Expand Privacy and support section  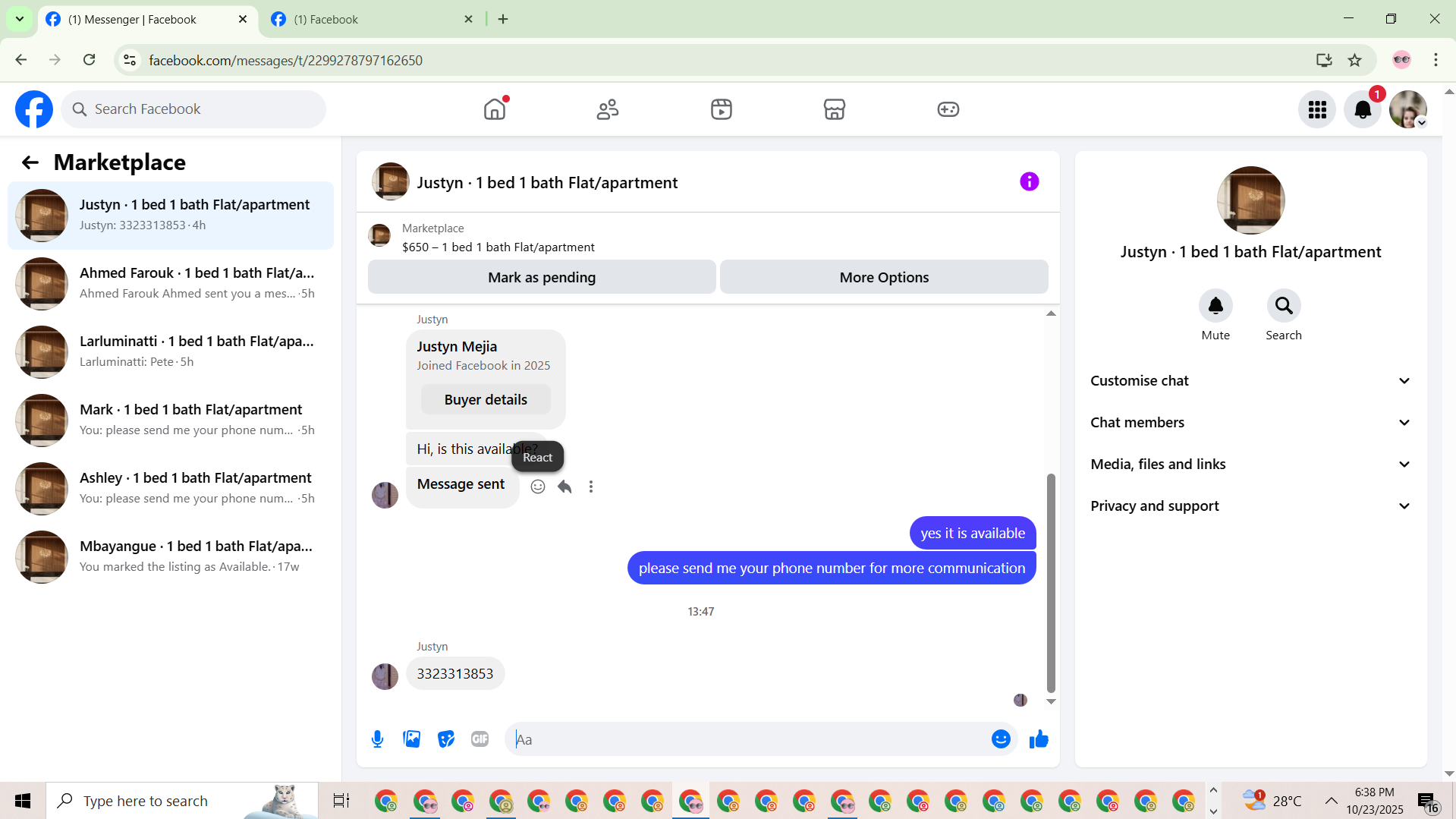point(1250,506)
